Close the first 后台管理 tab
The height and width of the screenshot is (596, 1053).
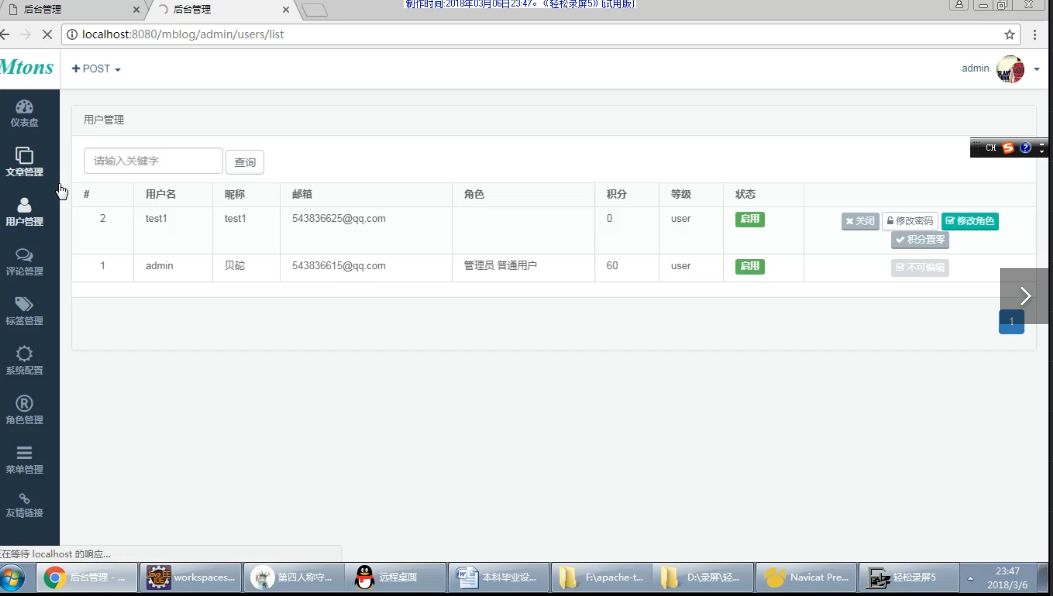coord(136,9)
